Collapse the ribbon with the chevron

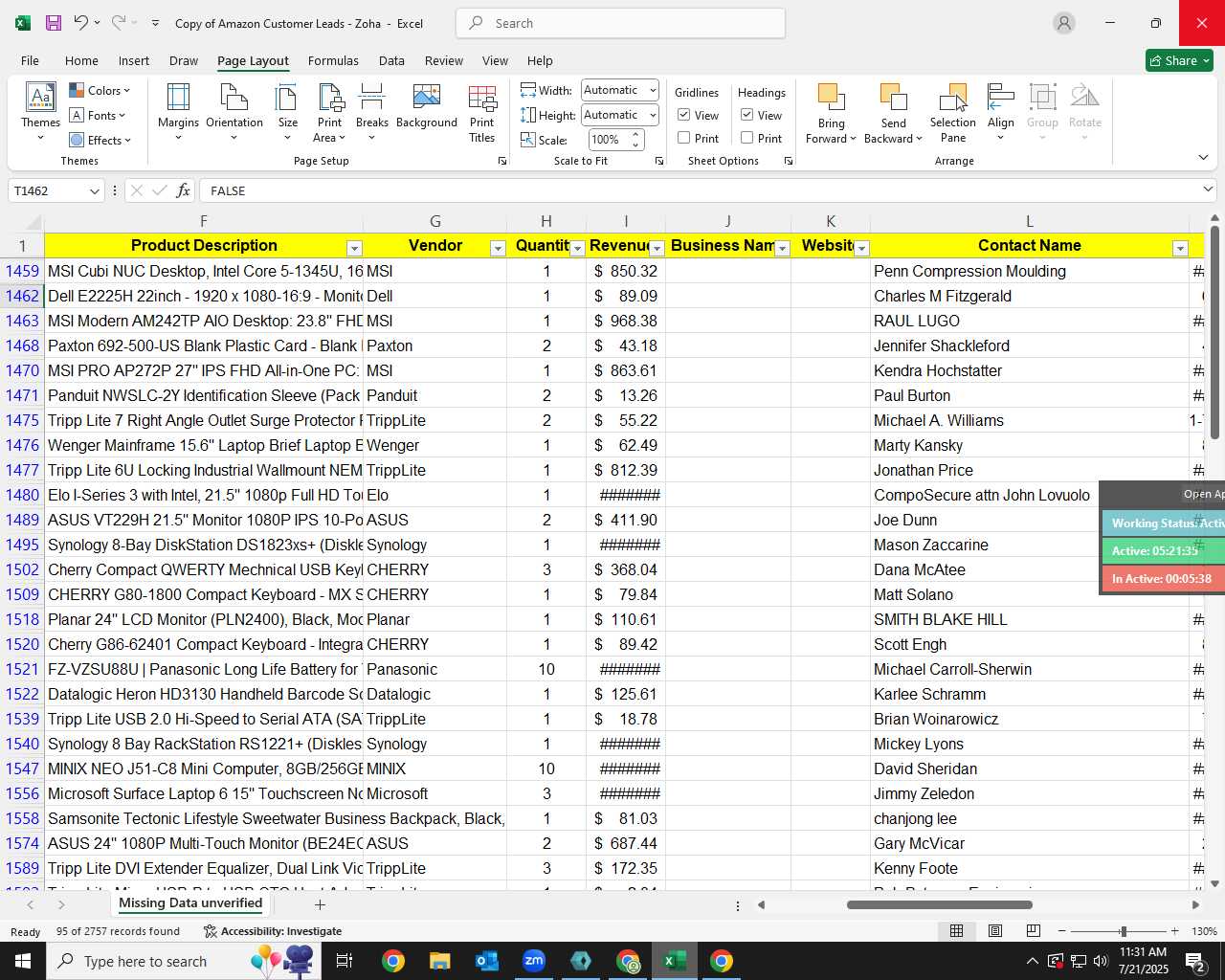pyautogui.click(x=1203, y=158)
